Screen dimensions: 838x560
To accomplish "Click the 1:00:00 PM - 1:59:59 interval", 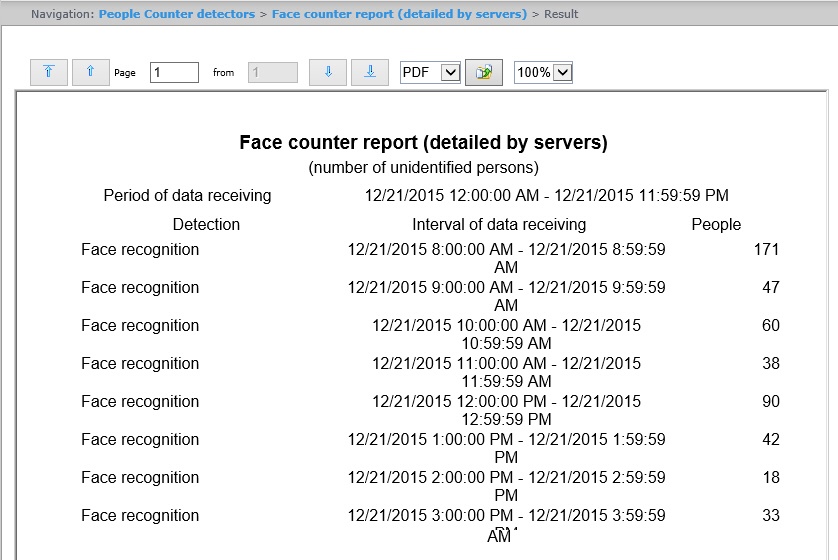I will 507,448.
